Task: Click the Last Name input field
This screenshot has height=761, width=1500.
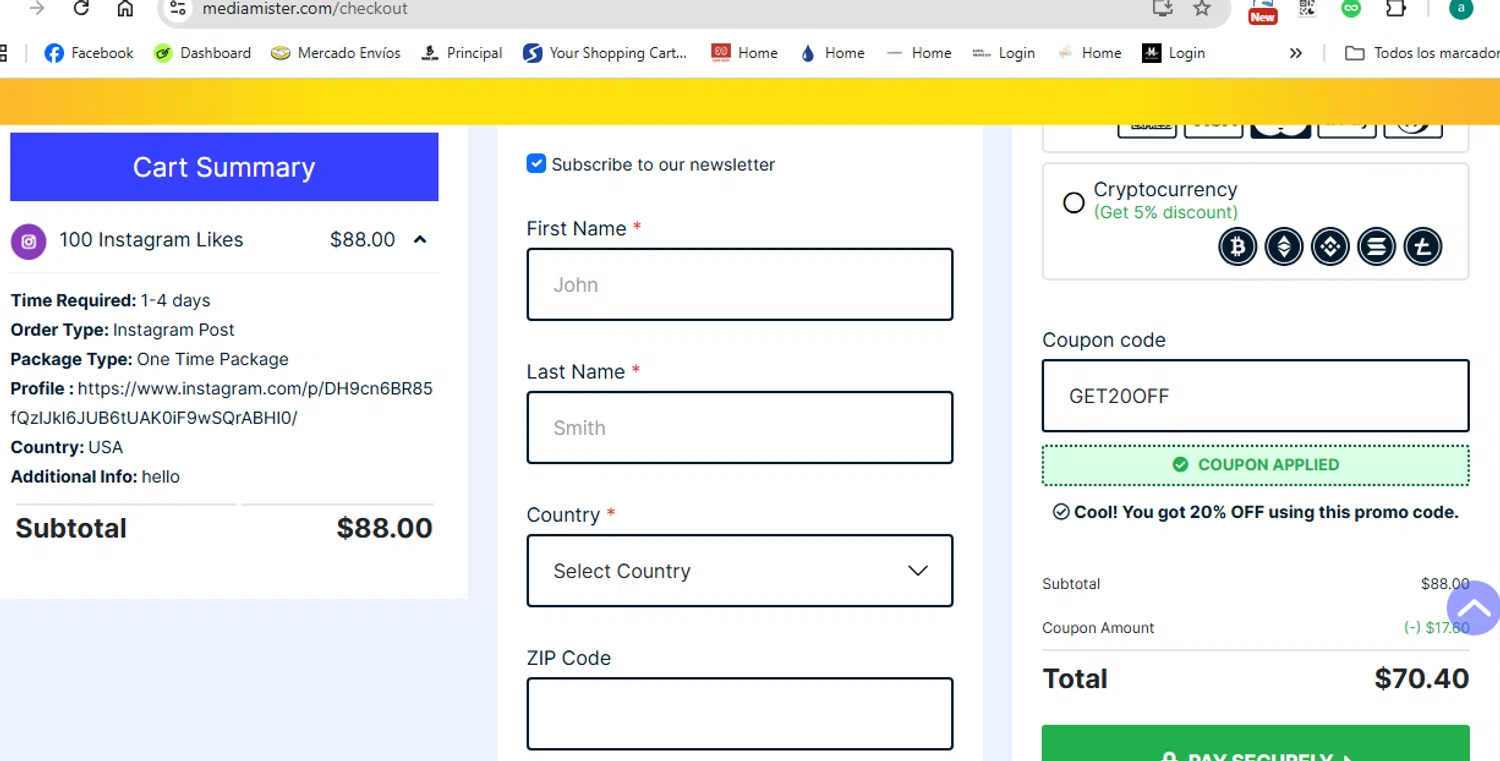Action: (x=740, y=427)
